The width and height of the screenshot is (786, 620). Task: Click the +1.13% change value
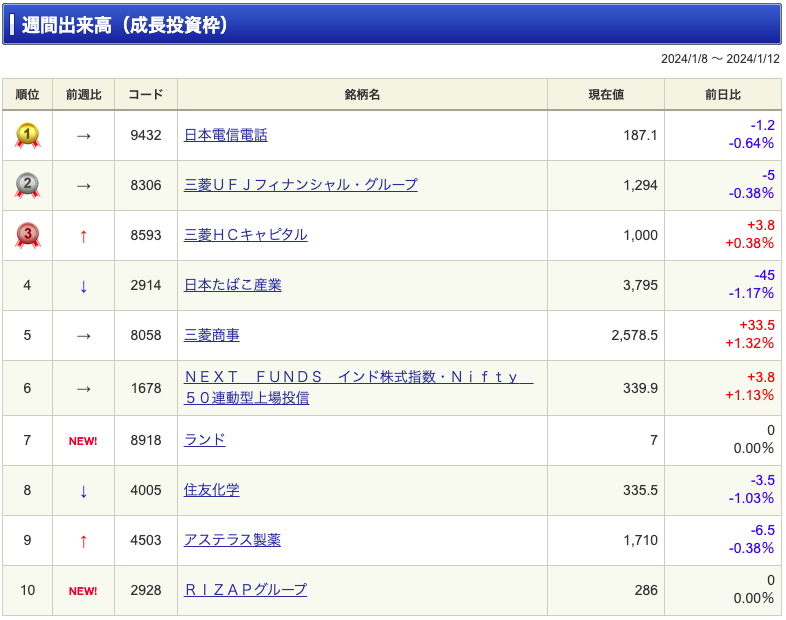click(749, 395)
